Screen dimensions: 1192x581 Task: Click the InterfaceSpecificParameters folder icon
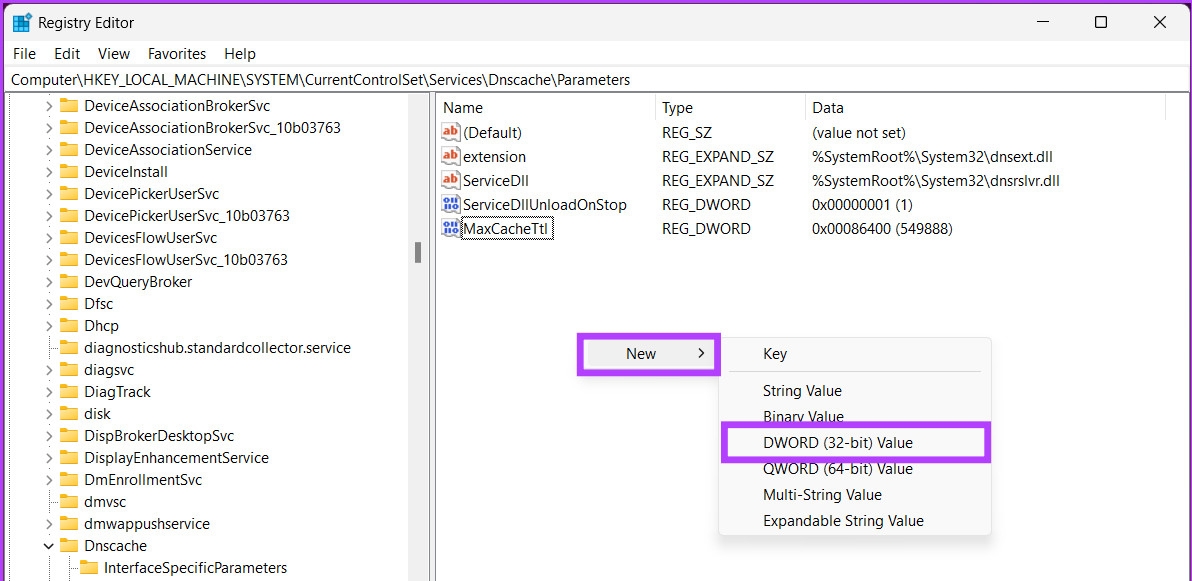point(89,568)
